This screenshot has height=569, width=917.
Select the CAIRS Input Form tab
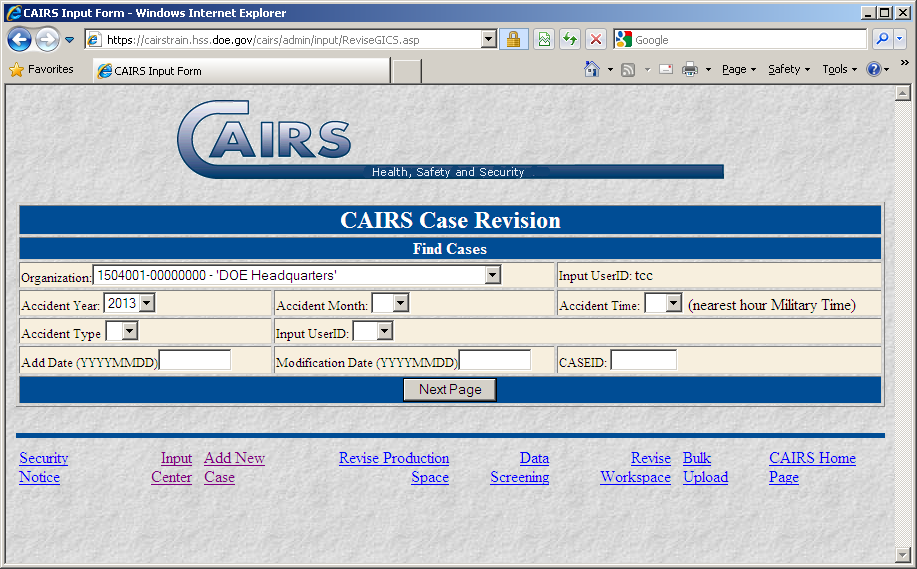240,71
